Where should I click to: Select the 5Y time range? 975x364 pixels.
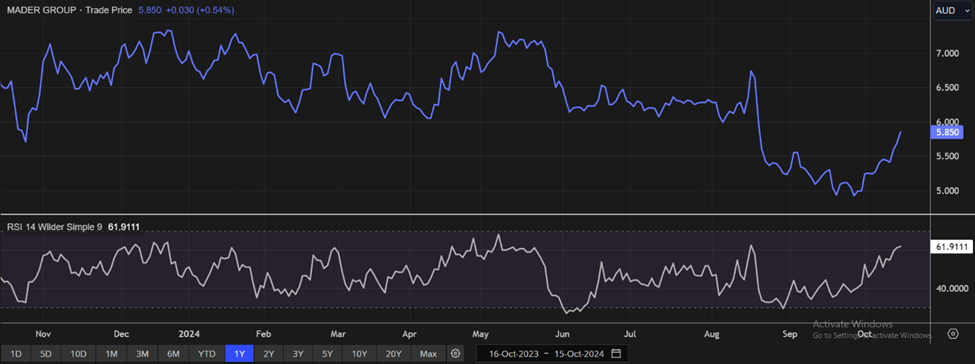328,353
